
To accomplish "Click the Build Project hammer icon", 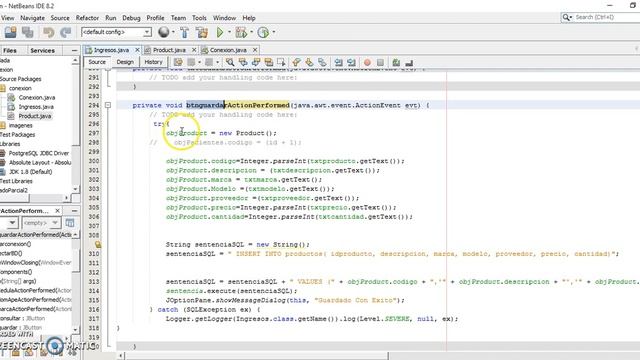I will pos(184,32).
